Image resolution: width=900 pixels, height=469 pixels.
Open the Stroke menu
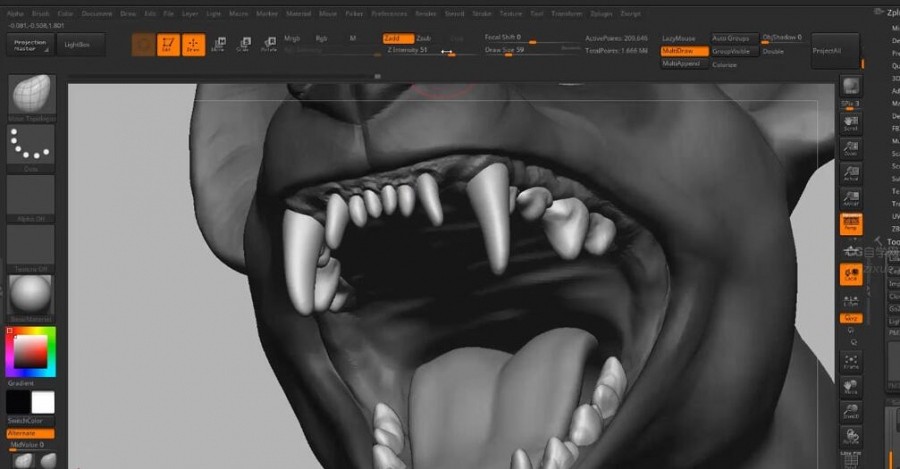coord(482,14)
